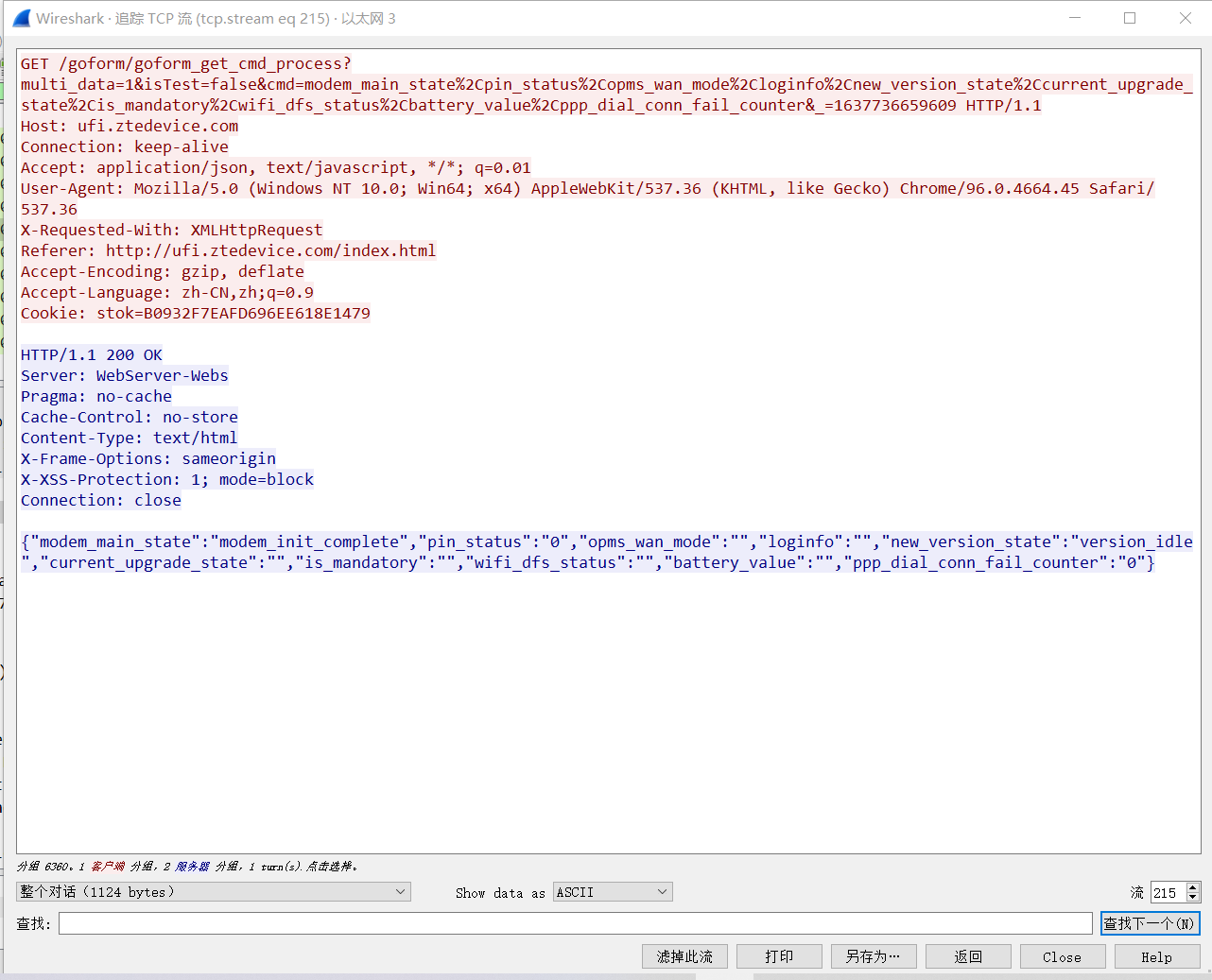Click the Connection: close response line
This screenshot has height=980, width=1212.
(x=101, y=500)
